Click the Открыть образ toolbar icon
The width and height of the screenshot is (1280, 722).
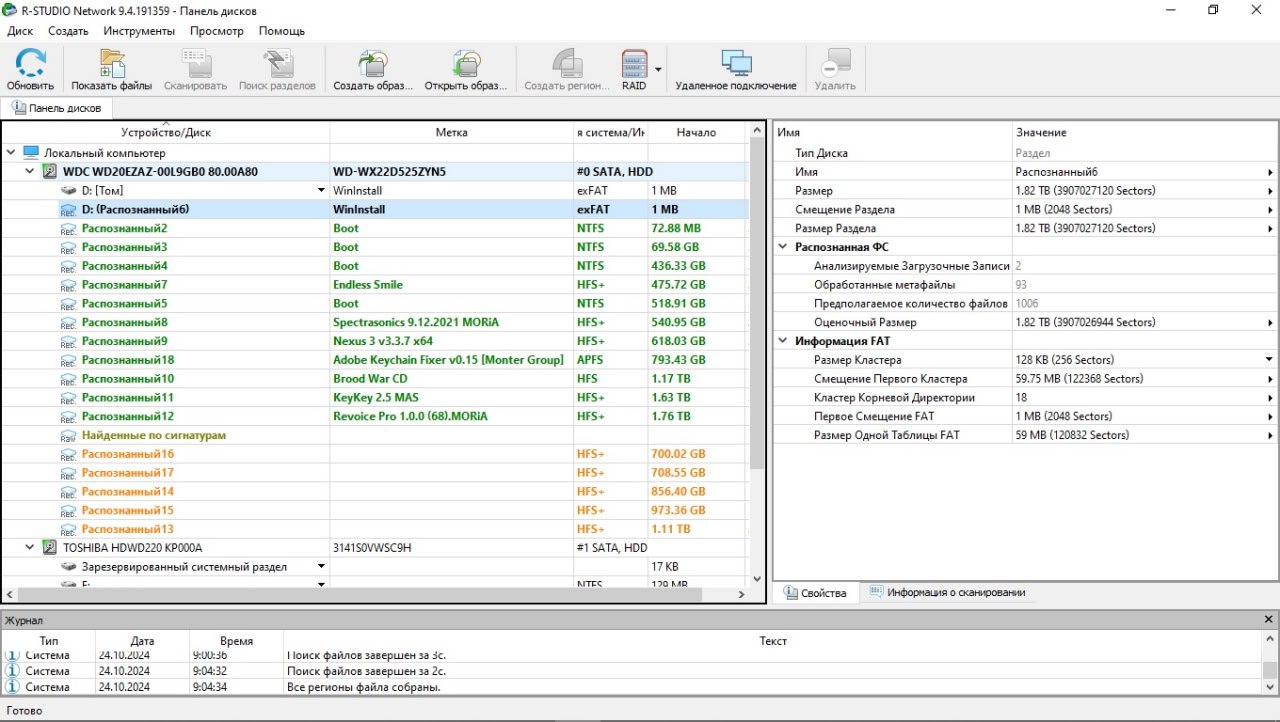pos(465,65)
